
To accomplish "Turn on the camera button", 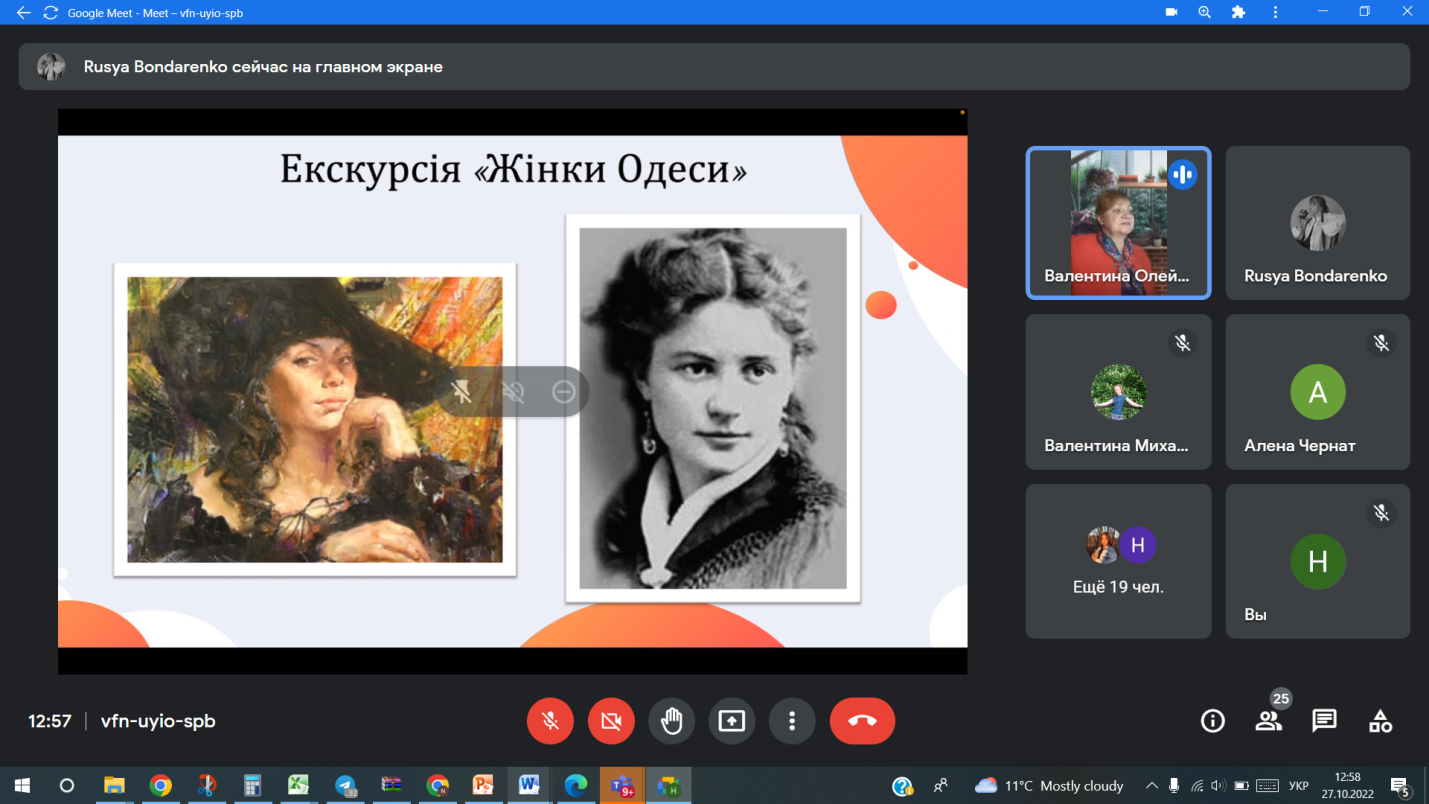I will coord(611,721).
